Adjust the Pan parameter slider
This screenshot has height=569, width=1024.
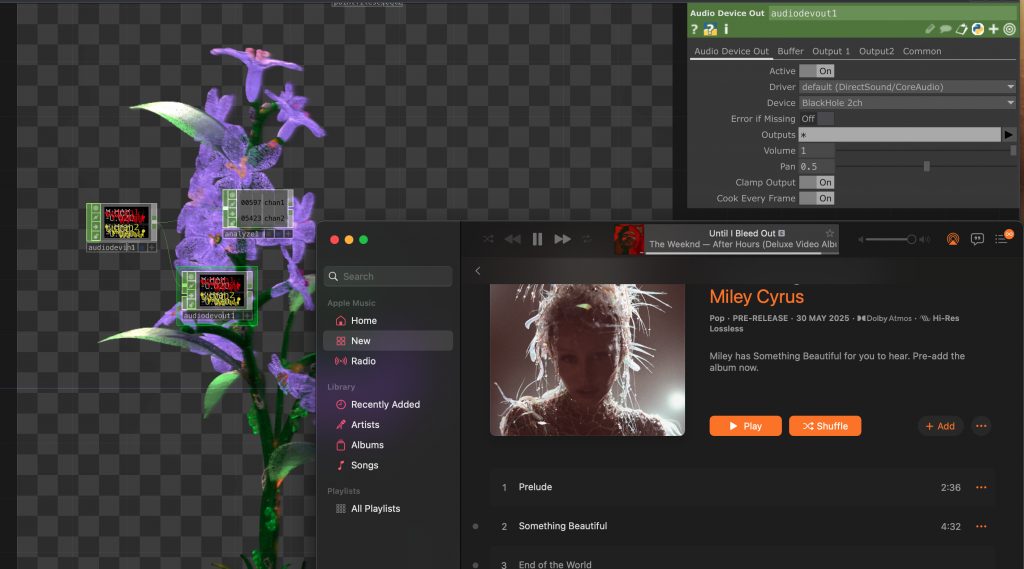pos(926,167)
